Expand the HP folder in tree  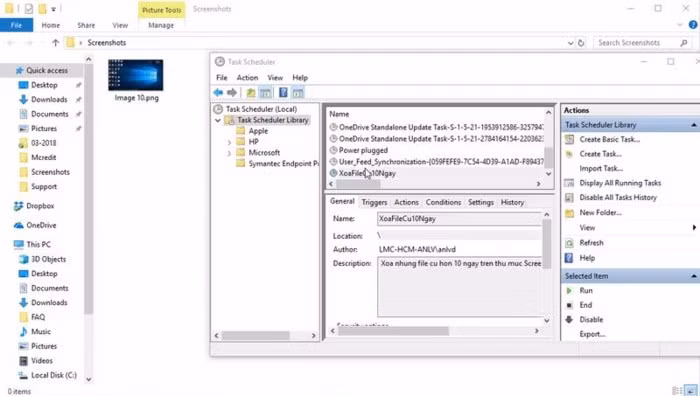(x=229, y=142)
